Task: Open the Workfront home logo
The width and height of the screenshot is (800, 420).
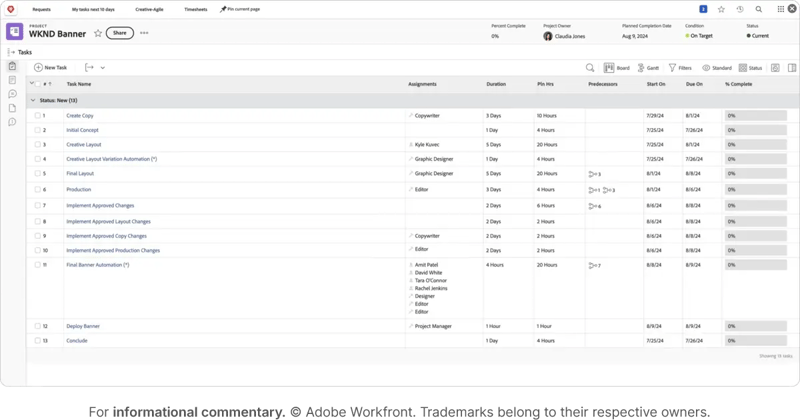Action: [x=10, y=9]
